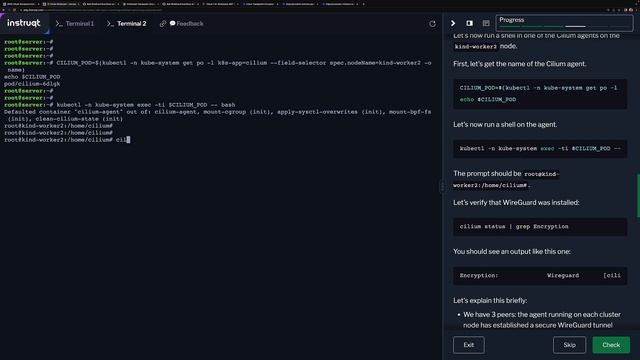Switch to the Terminal 1 tab

(75, 24)
